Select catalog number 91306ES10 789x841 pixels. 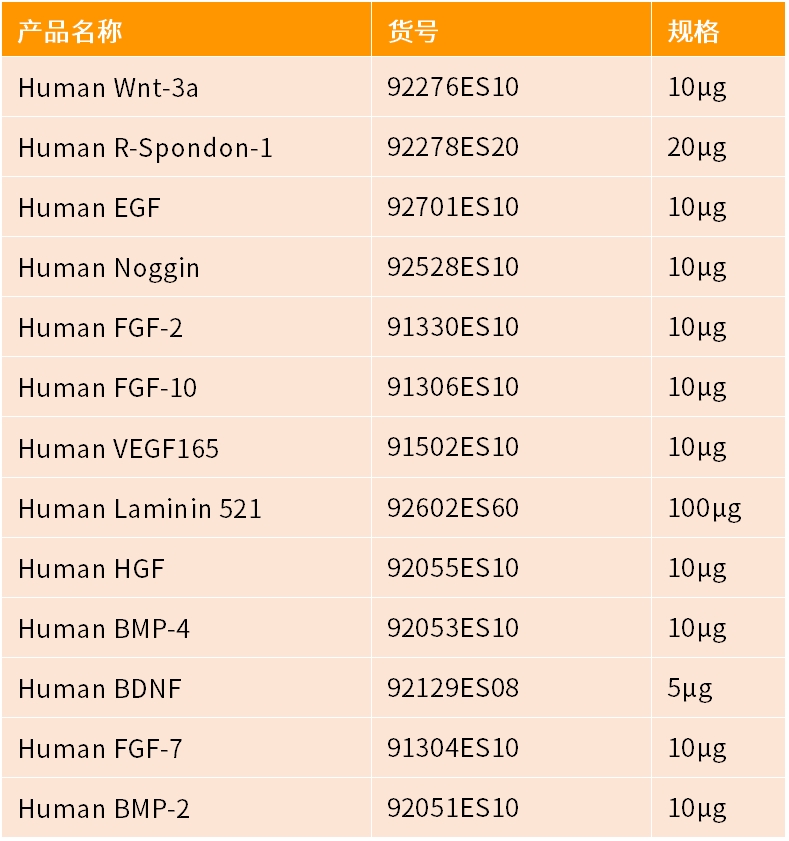coord(452,387)
